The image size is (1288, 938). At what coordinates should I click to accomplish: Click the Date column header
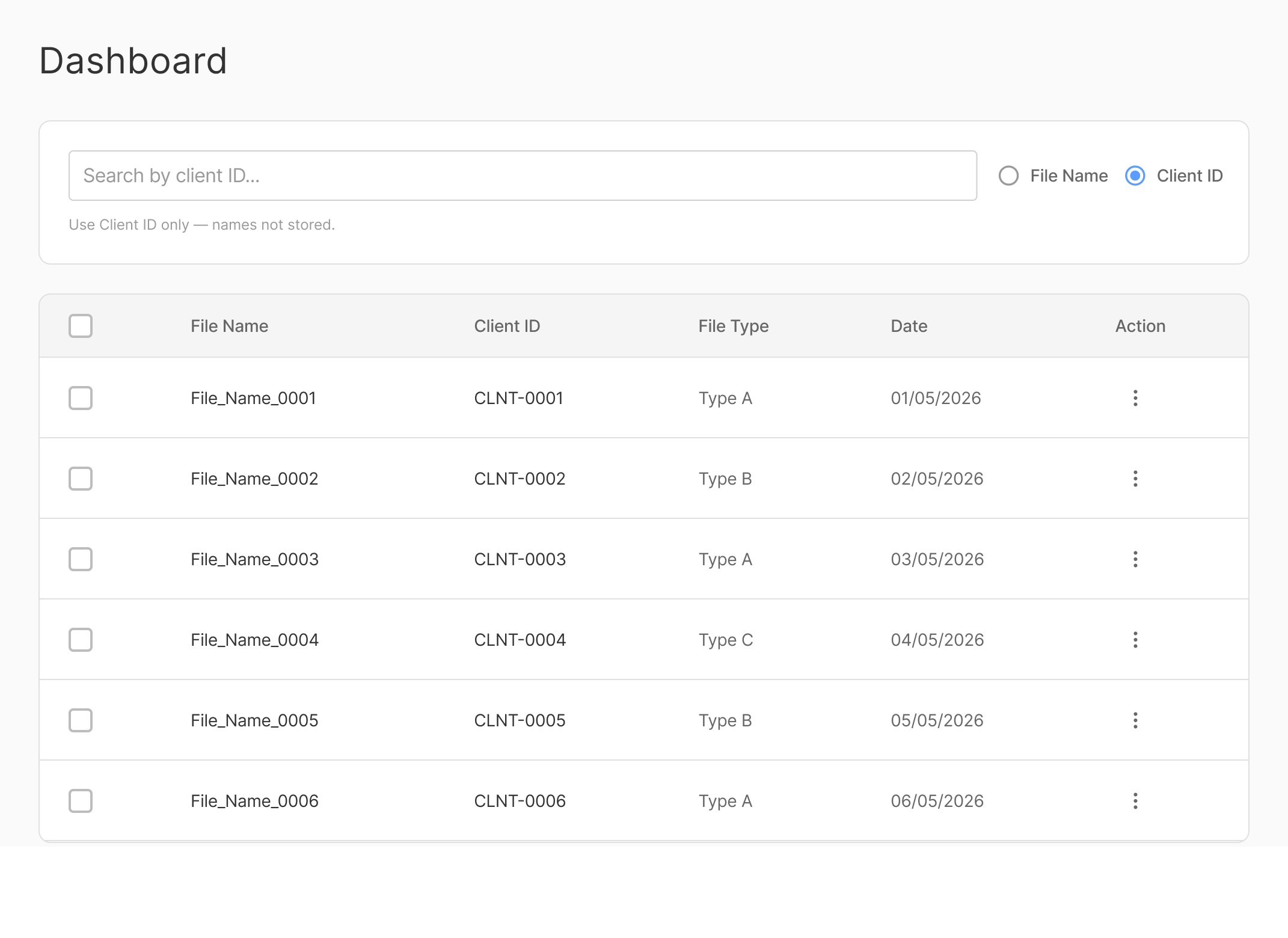tap(909, 326)
